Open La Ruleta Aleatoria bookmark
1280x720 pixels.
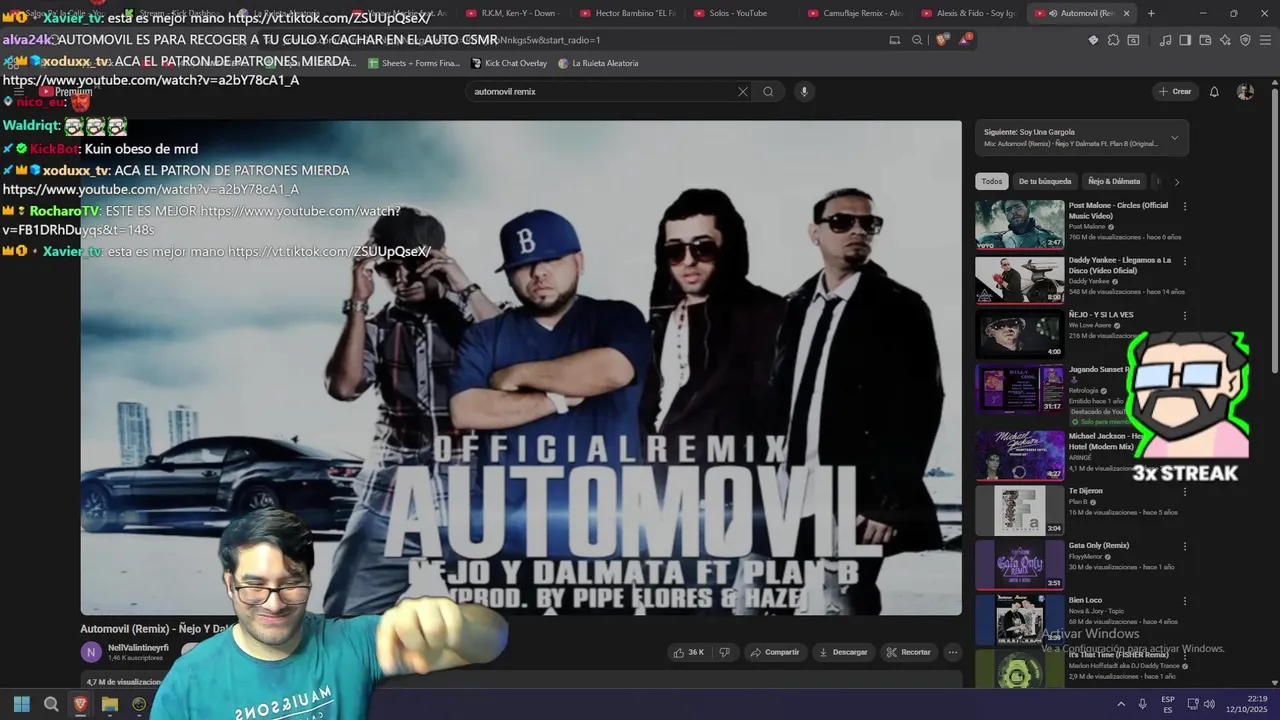pos(598,63)
